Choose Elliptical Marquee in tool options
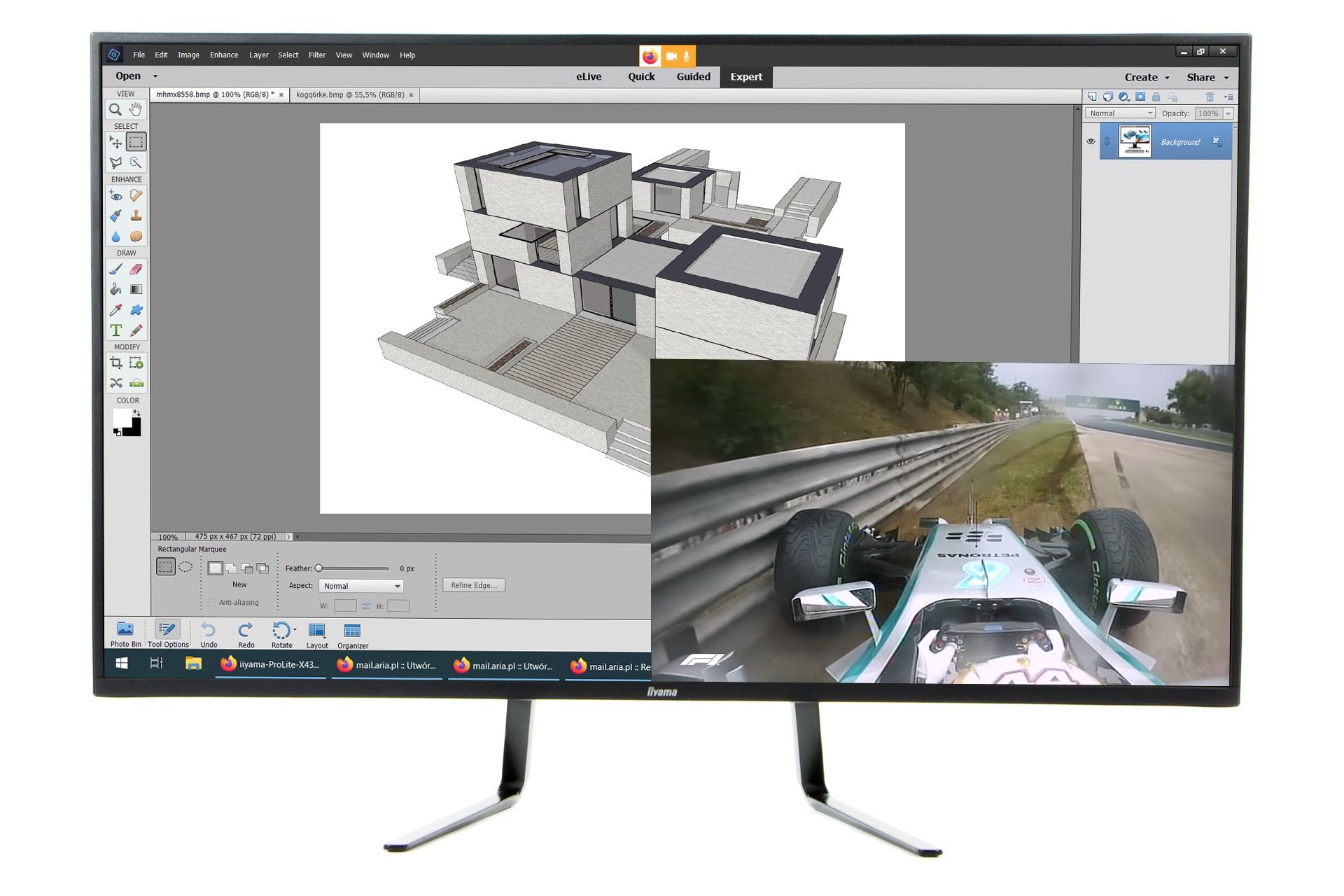Viewport: 1344px width, 896px height. pyautogui.click(x=185, y=567)
